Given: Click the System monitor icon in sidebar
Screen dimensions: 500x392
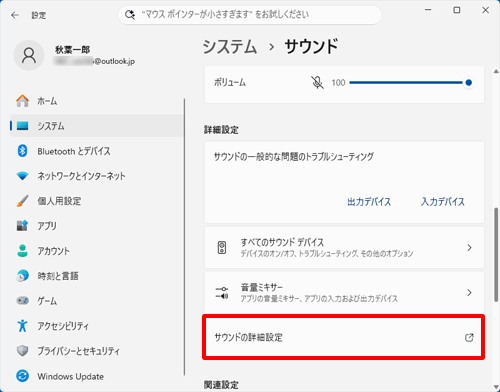Looking at the screenshot, I should (x=23, y=126).
